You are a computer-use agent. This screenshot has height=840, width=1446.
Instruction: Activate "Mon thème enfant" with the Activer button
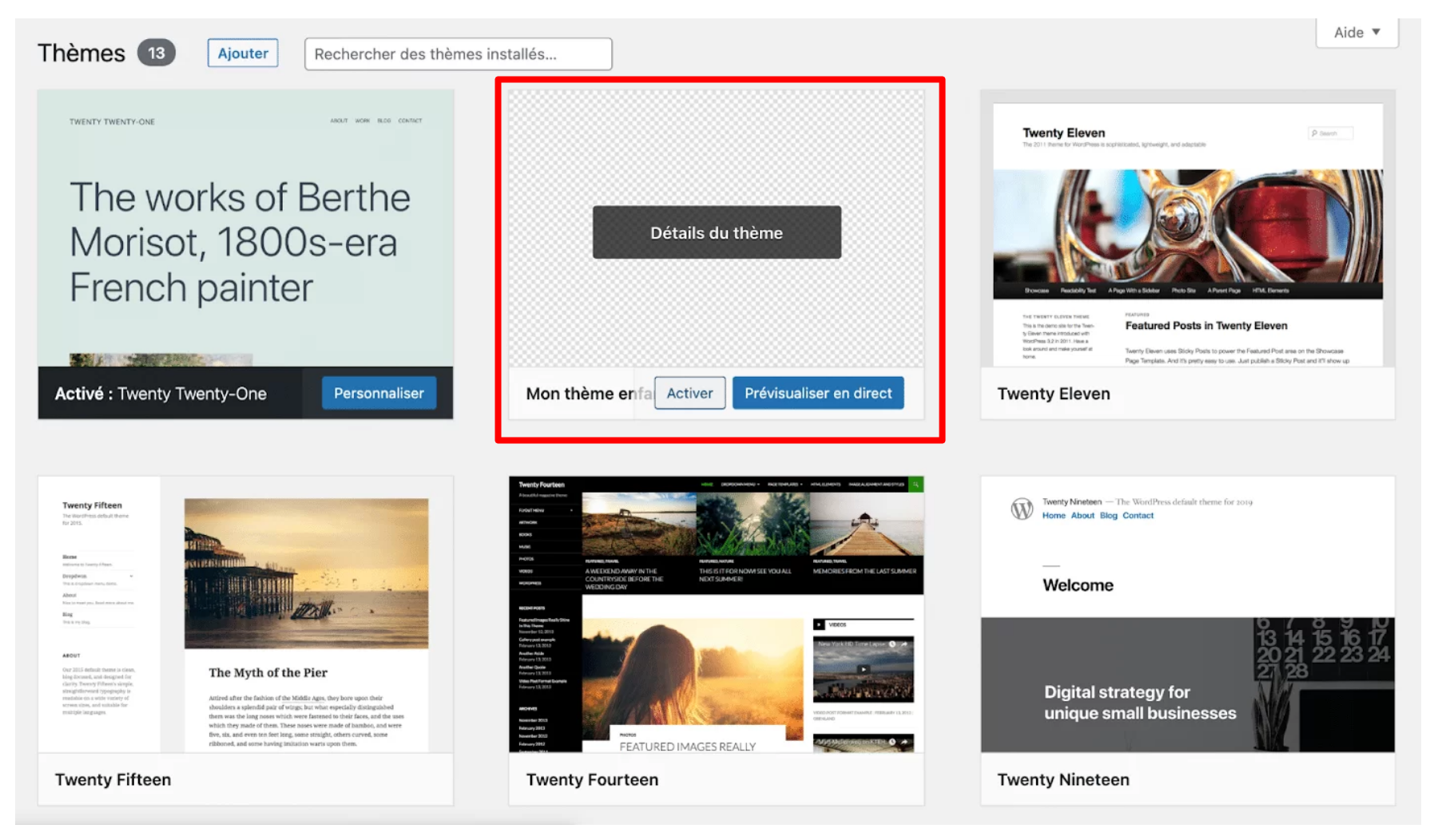tap(689, 393)
